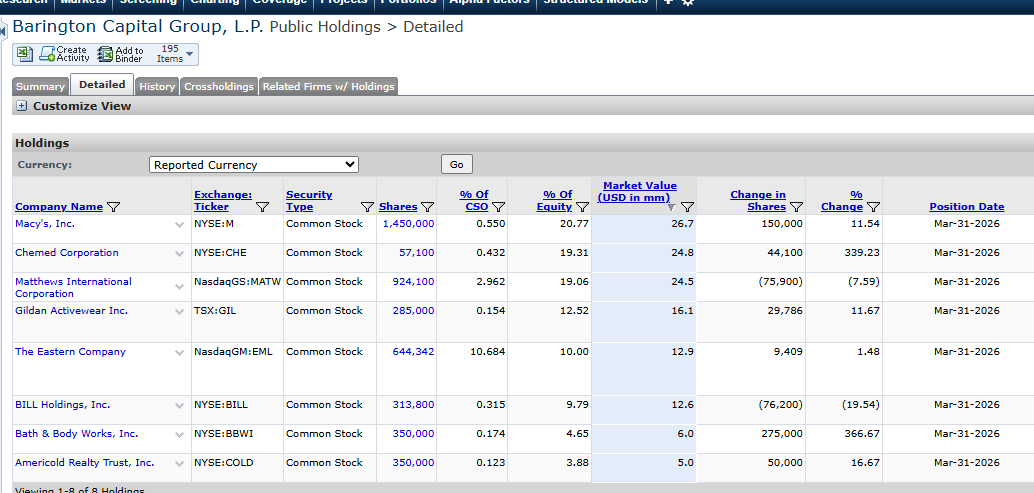This screenshot has width=1034, height=493.
Task: Expand dropdown arrow next to Macy's, Inc.
Action: click(179, 225)
